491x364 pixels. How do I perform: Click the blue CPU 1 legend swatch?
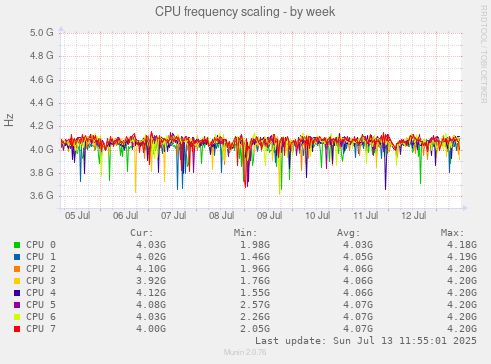[x=17, y=257]
